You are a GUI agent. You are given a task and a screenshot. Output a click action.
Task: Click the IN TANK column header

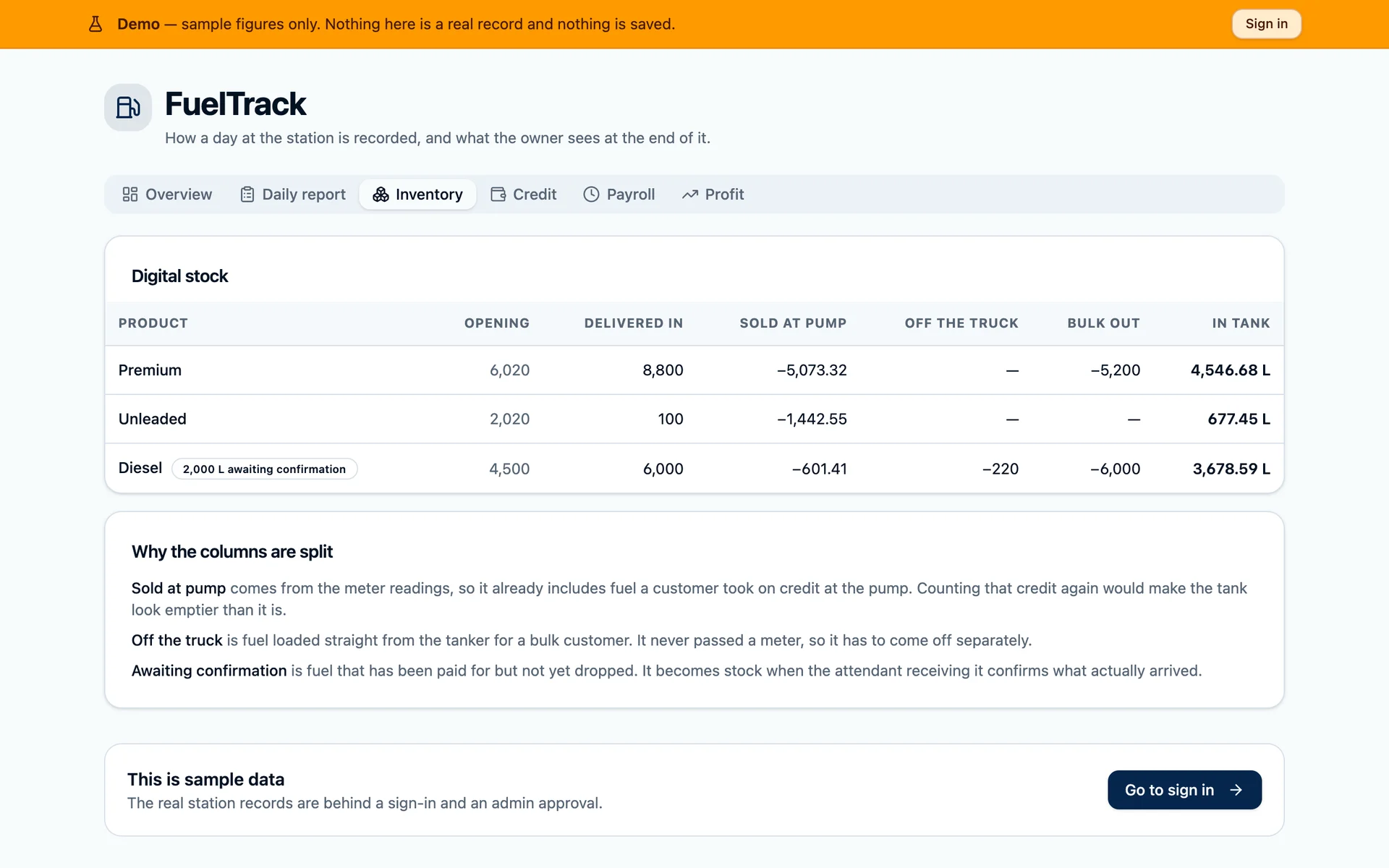[x=1241, y=323]
